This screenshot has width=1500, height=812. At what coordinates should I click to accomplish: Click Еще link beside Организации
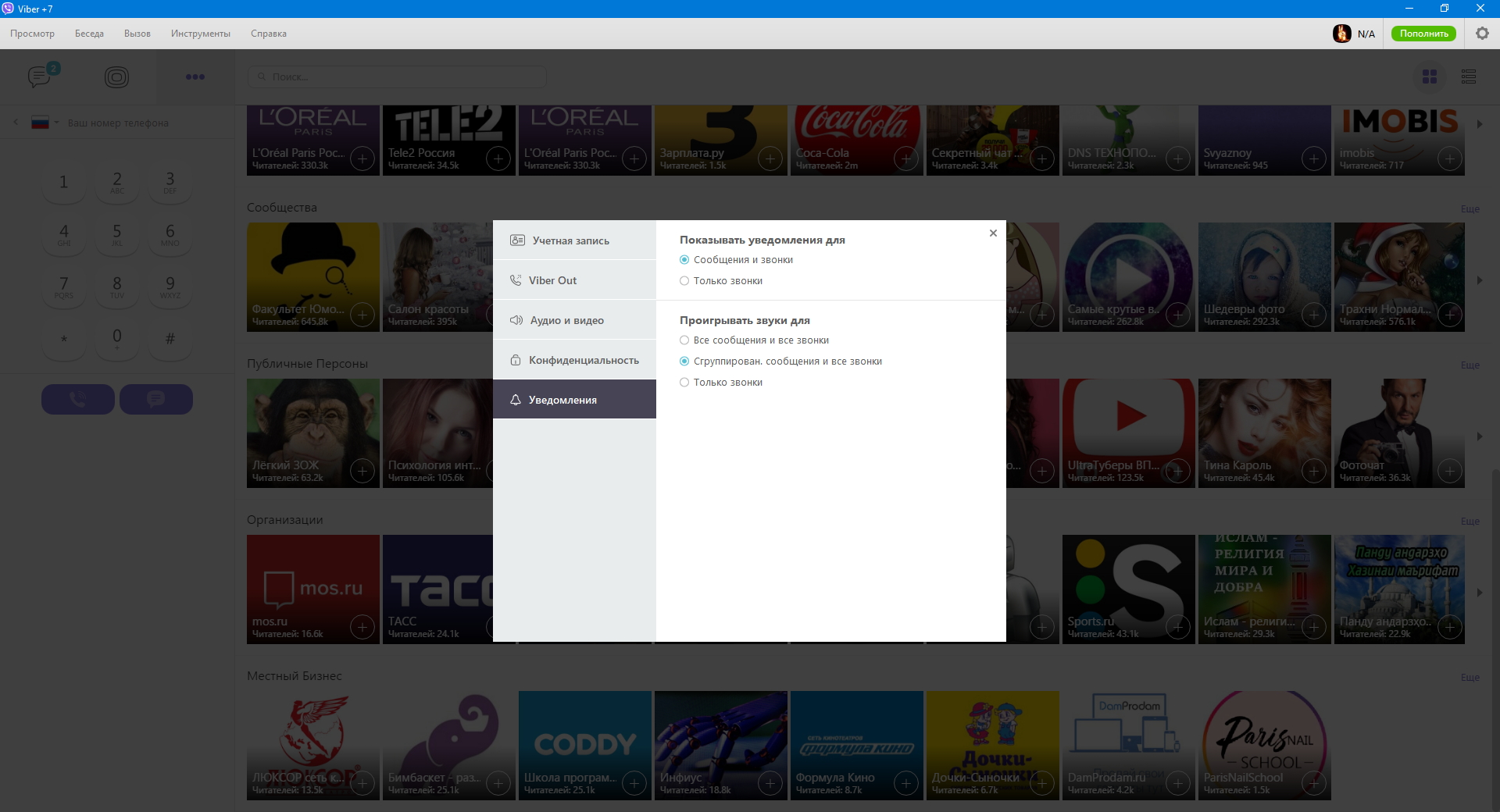tap(1470, 521)
